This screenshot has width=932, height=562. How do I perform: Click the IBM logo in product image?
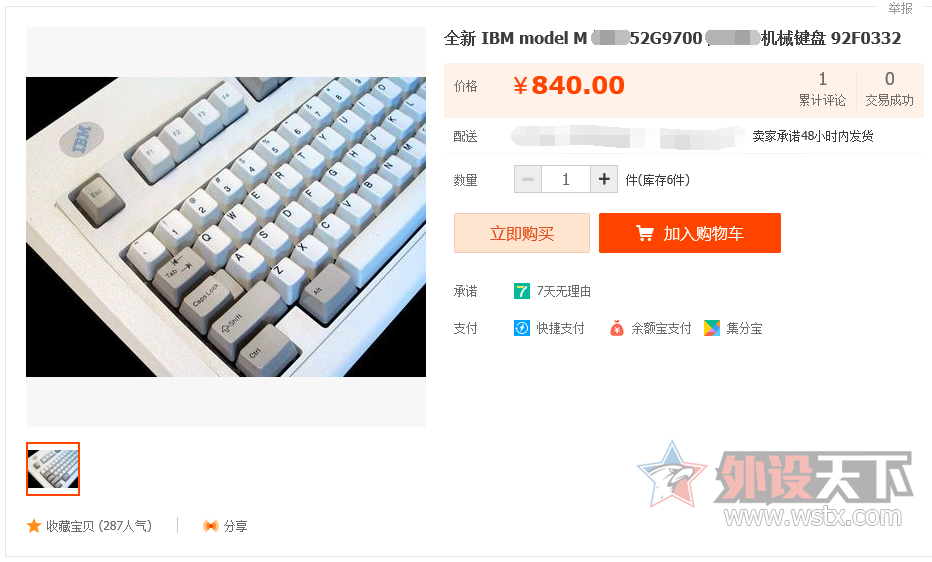pos(81,140)
